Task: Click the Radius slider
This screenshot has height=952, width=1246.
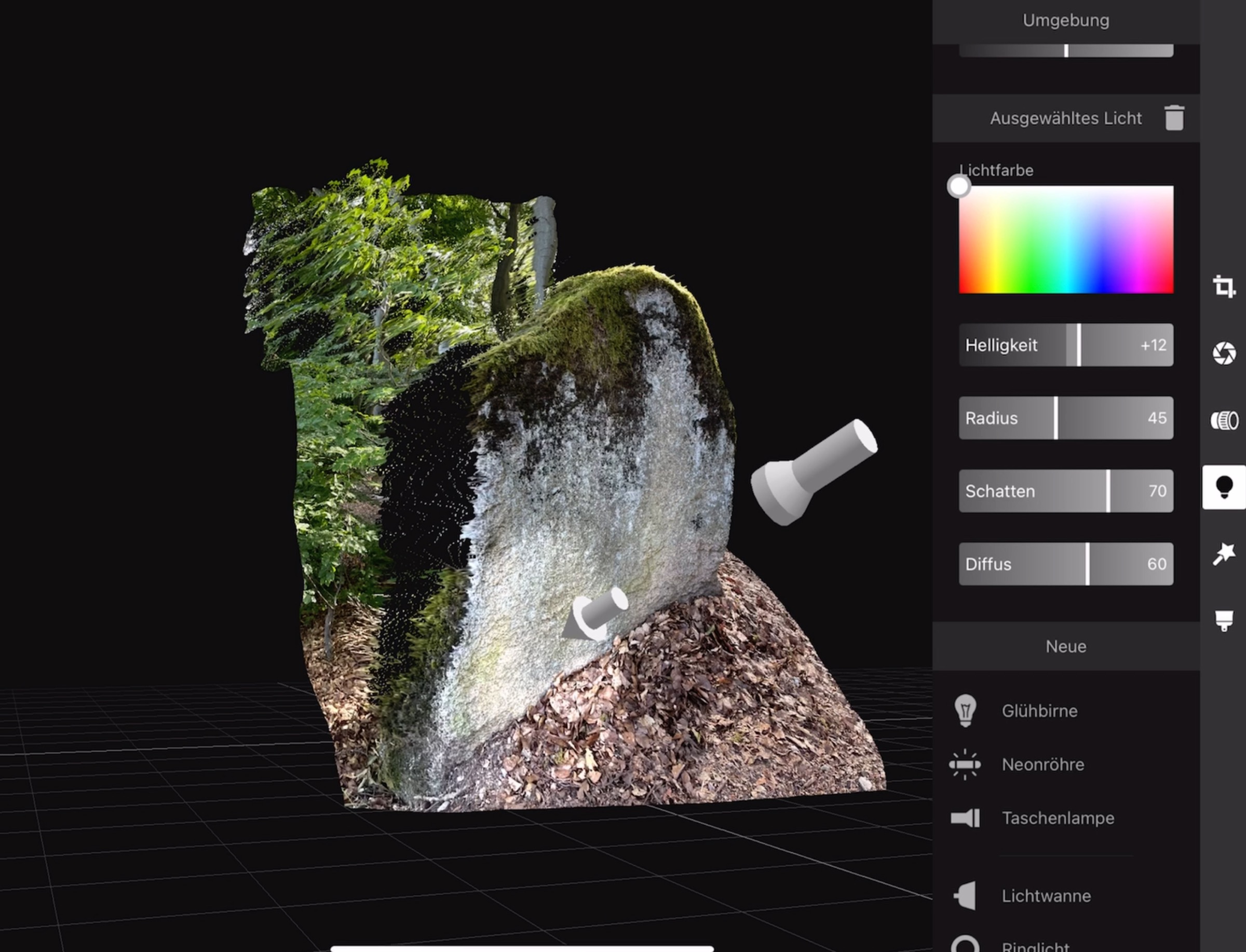Action: [x=1065, y=418]
